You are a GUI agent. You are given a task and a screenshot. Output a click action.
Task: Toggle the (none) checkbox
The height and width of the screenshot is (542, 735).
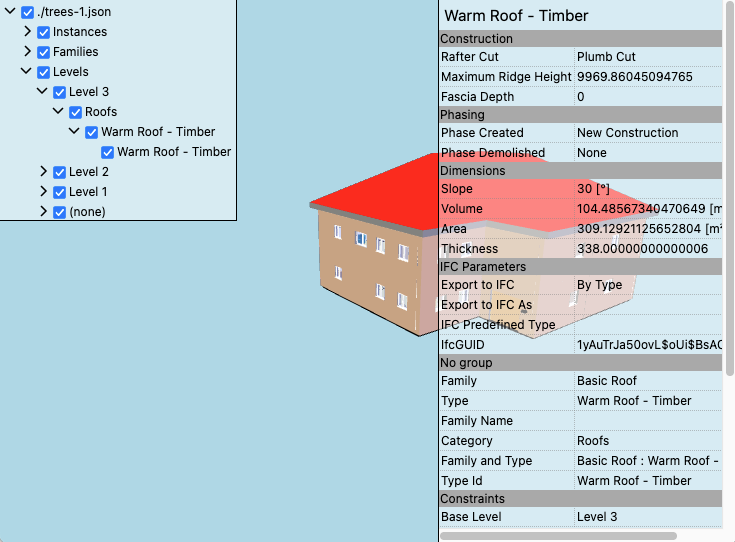(60, 212)
